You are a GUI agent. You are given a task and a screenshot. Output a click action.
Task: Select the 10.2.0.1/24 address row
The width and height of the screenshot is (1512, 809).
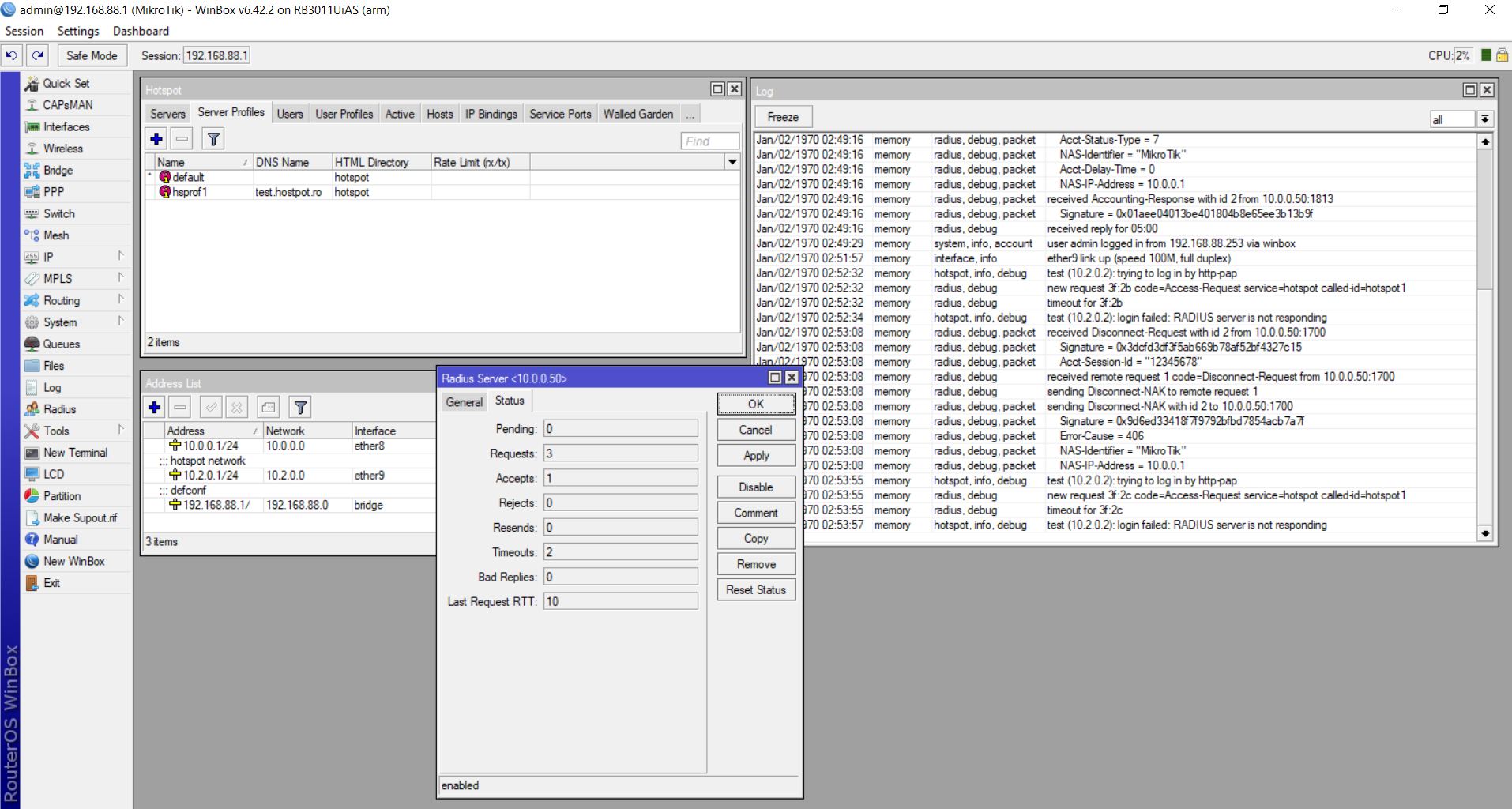coord(290,476)
